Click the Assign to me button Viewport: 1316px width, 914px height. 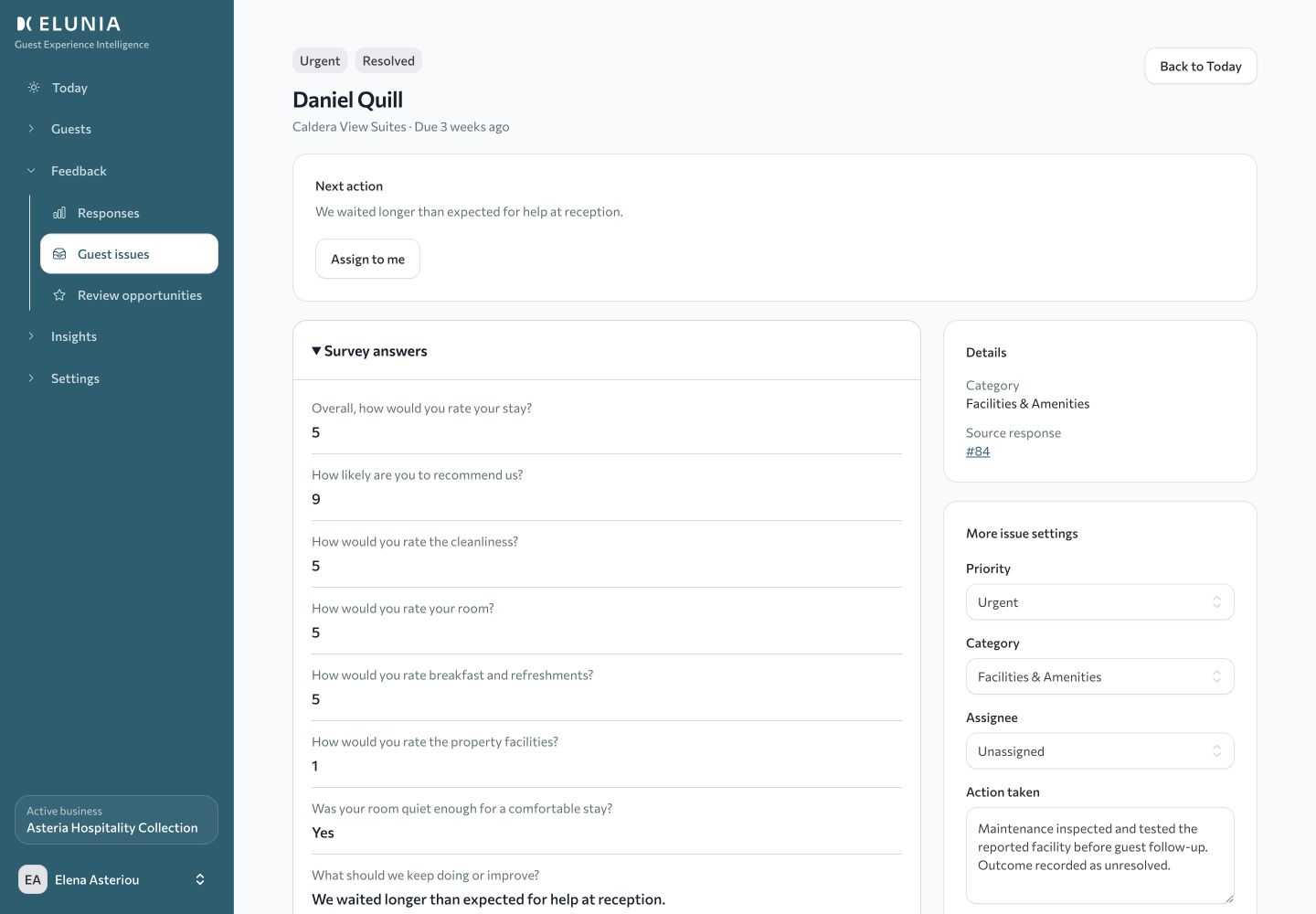[x=367, y=259]
